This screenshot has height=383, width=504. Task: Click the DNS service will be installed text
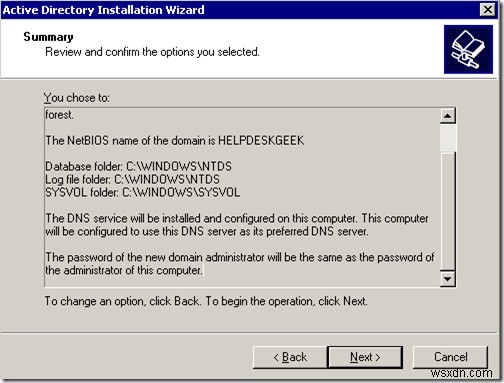(x=237, y=225)
